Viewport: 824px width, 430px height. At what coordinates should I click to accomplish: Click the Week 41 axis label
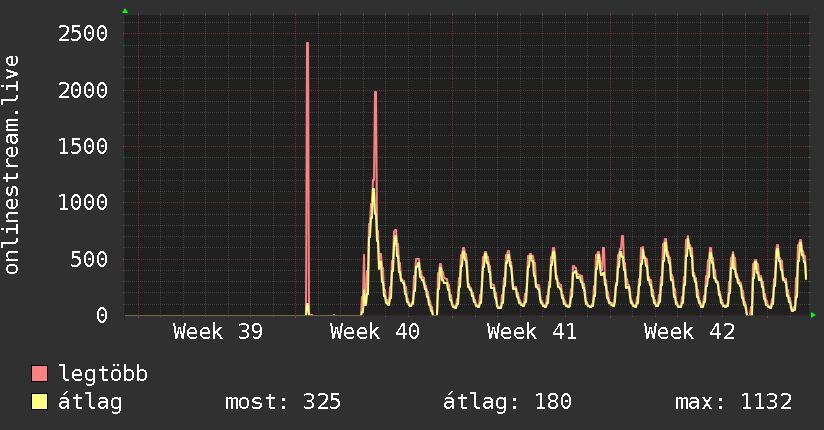coord(532,332)
